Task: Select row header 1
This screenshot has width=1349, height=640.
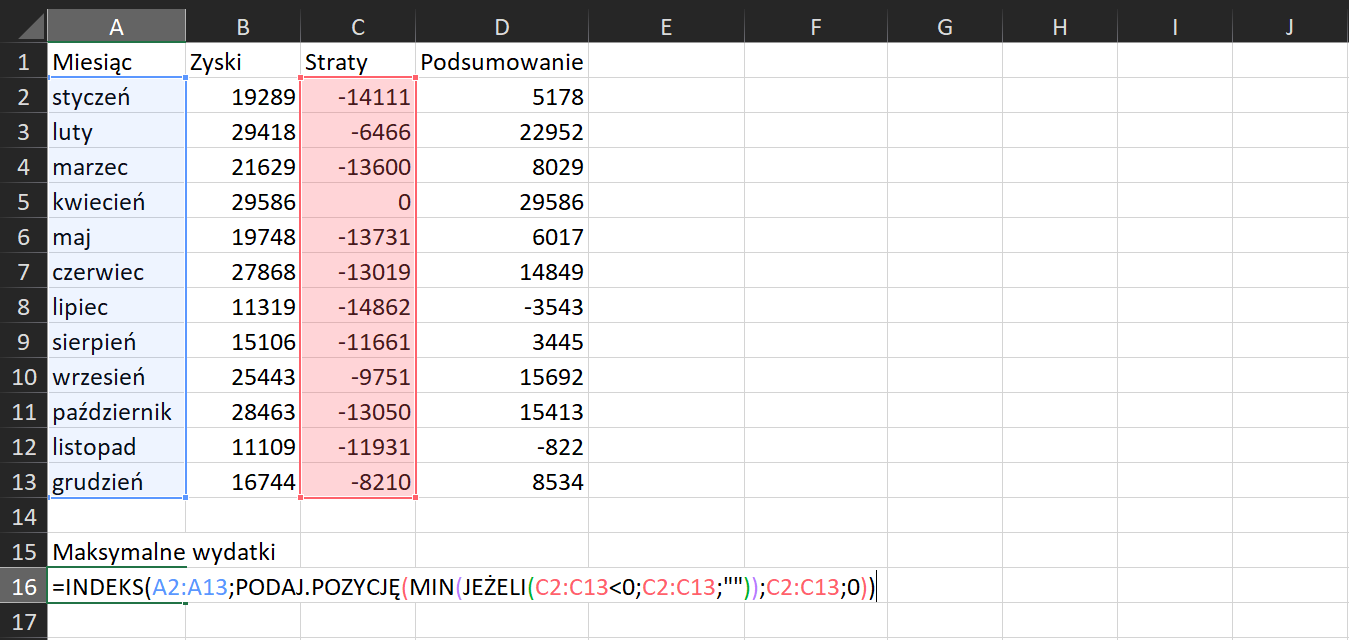Action: pyautogui.click(x=23, y=61)
